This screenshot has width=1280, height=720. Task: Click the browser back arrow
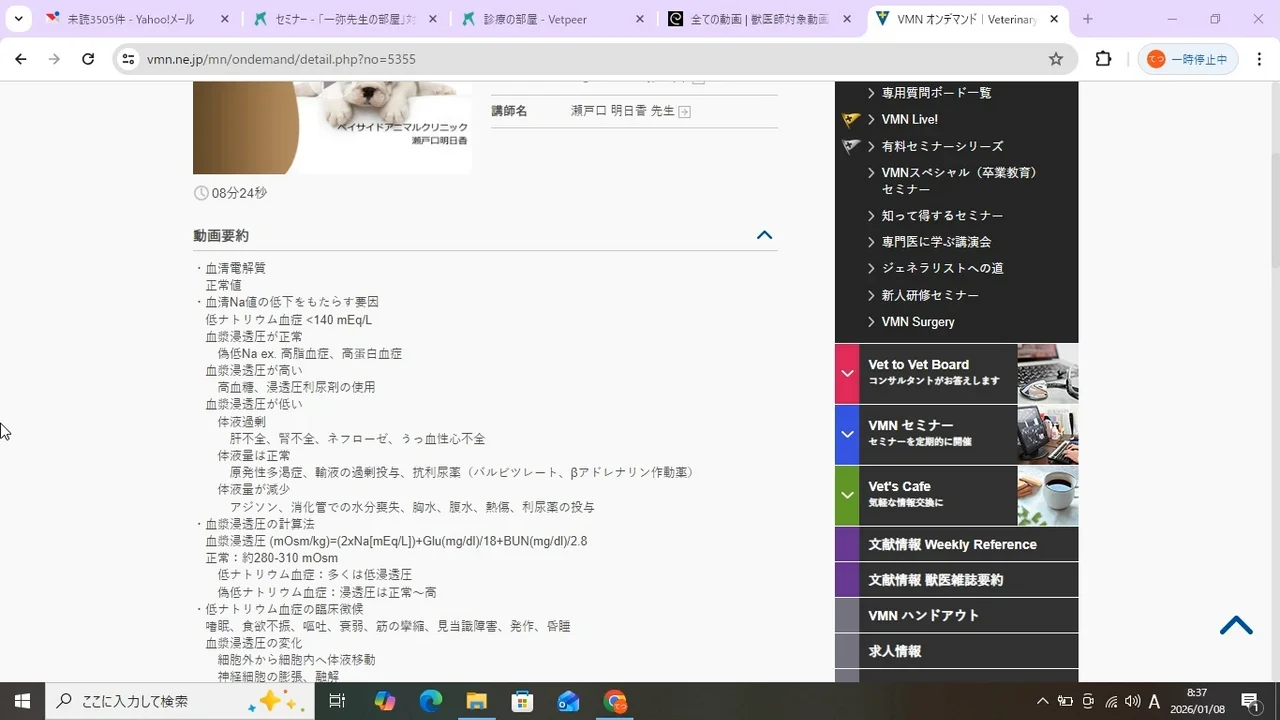(x=21, y=59)
